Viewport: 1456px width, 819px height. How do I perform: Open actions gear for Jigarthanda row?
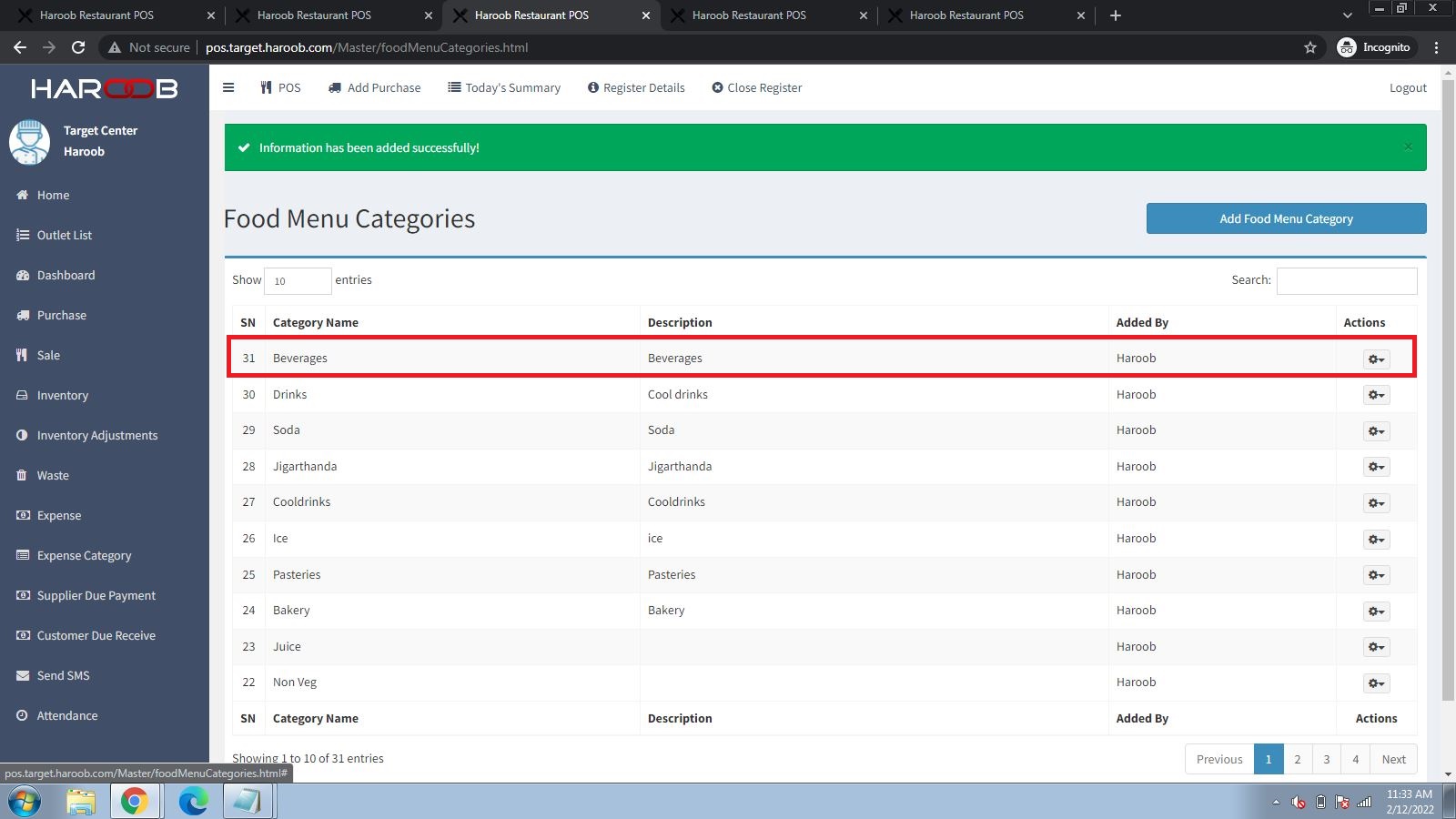coord(1376,467)
